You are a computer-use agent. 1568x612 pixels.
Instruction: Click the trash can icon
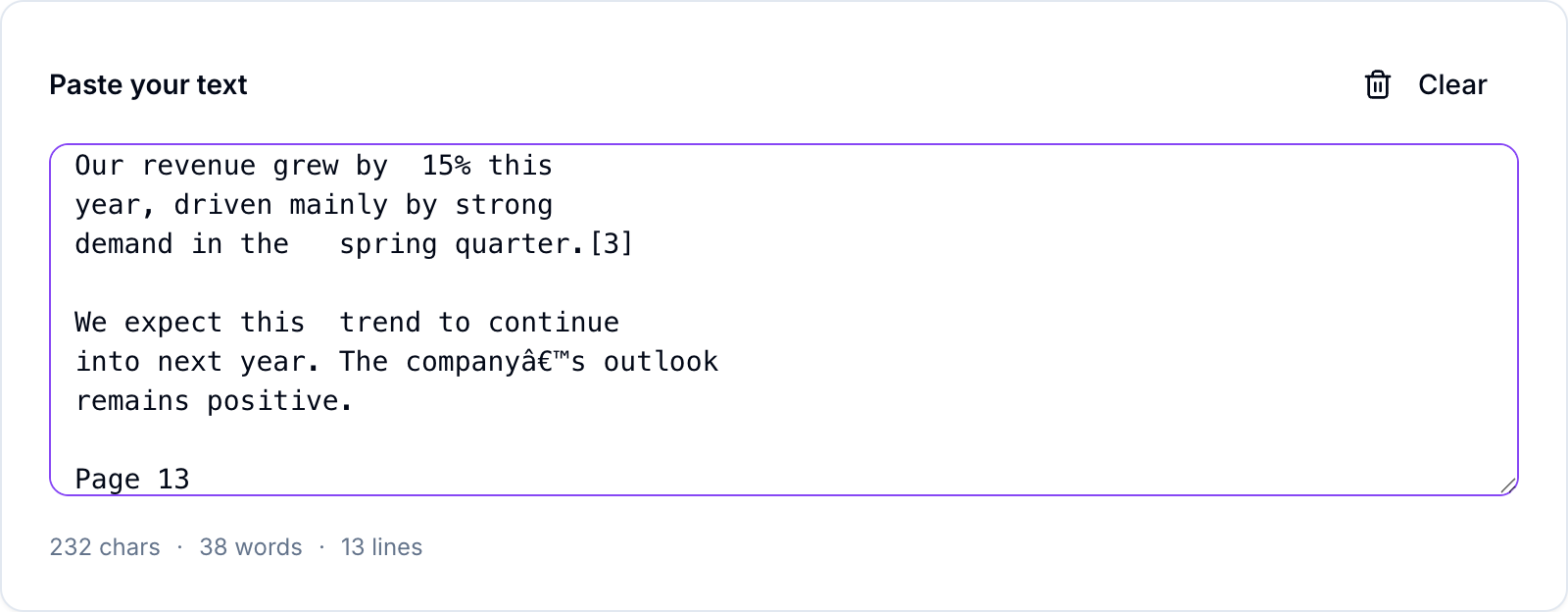[x=1378, y=85]
